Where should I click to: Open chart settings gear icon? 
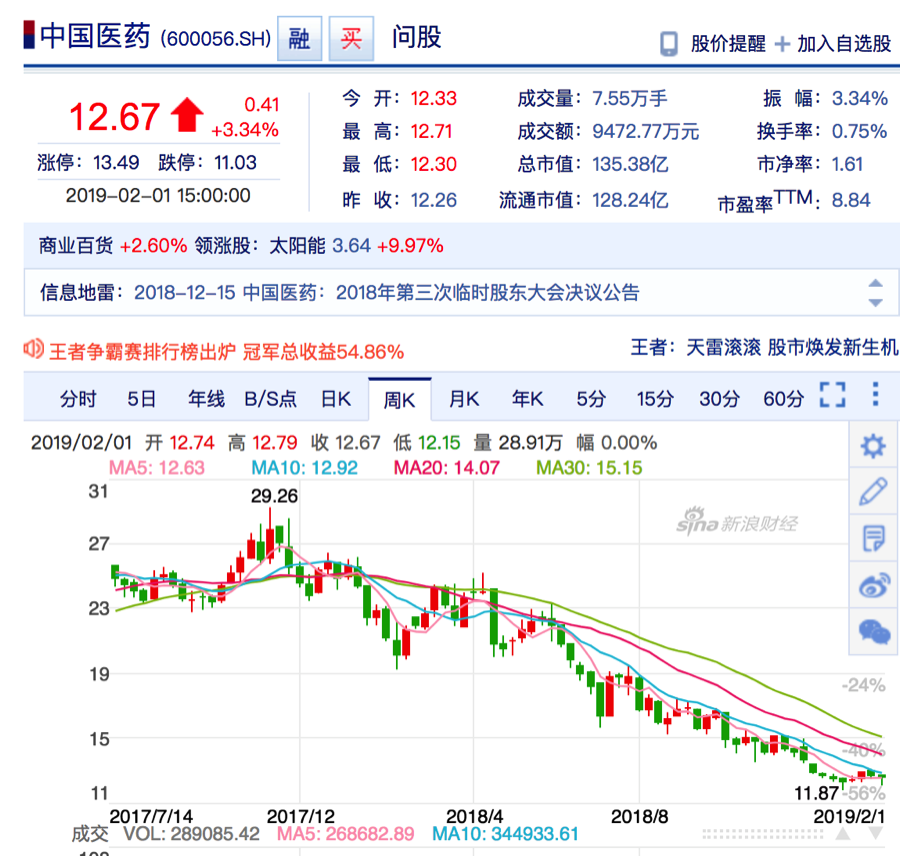(x=872, y=446)
